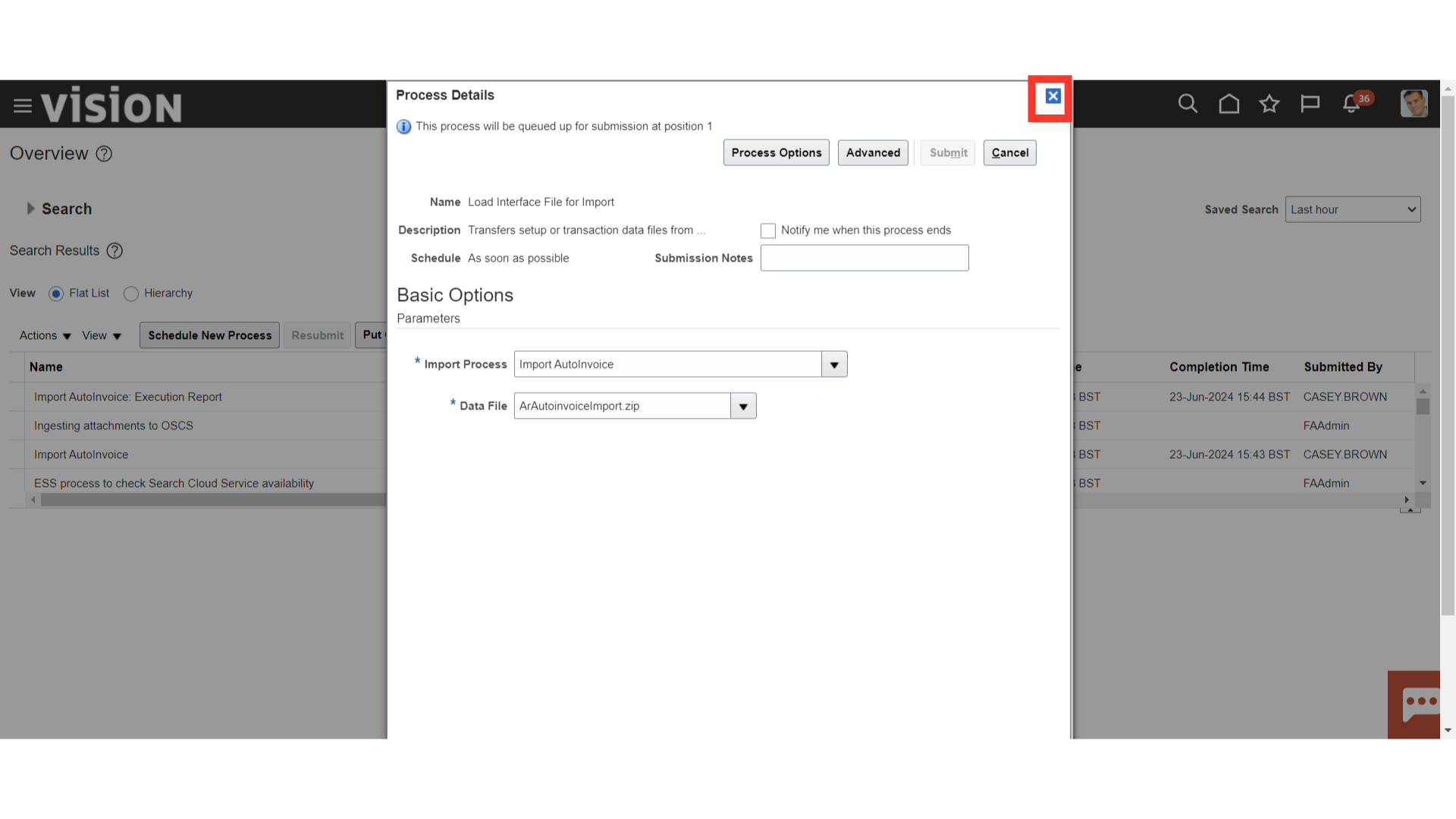Expand the Search section triangle
The height and width of the screenshot is (819, 1456).
tap(30, 209)
